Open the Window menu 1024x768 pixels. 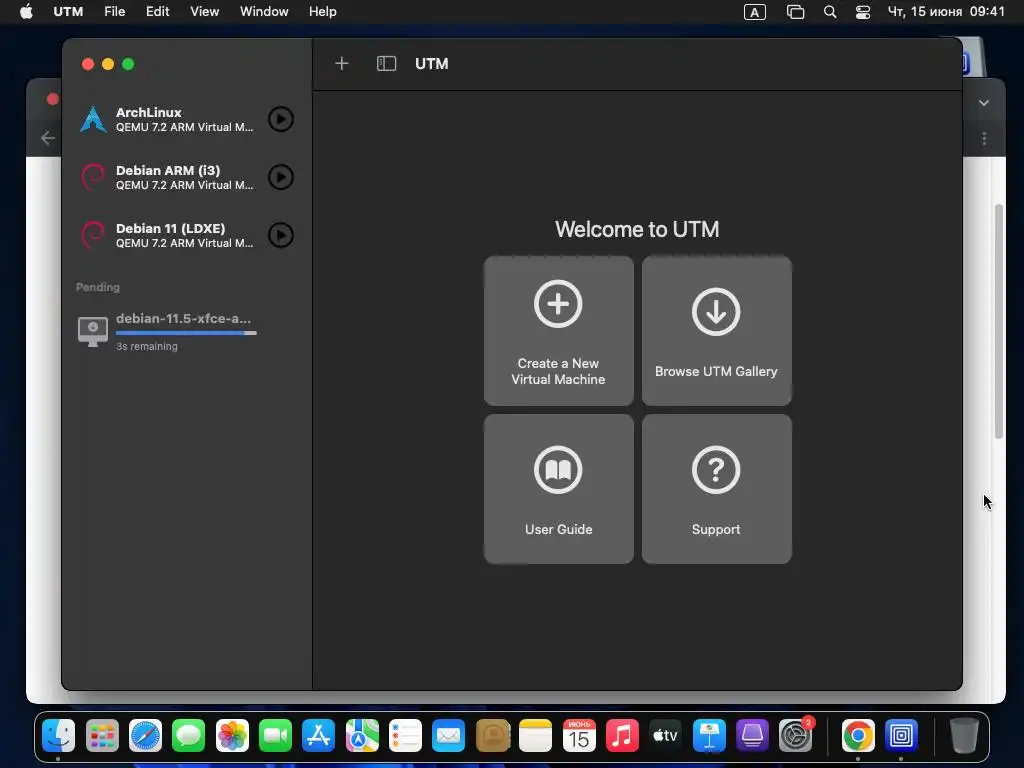264,12
